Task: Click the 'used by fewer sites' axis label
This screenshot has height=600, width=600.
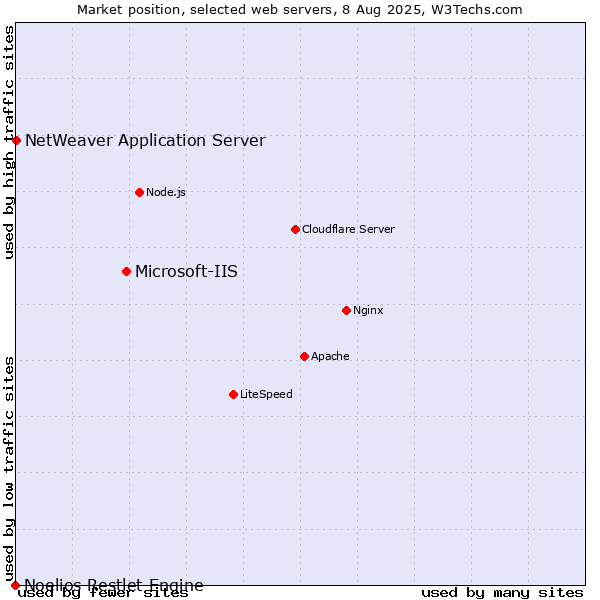Action: 103,593
